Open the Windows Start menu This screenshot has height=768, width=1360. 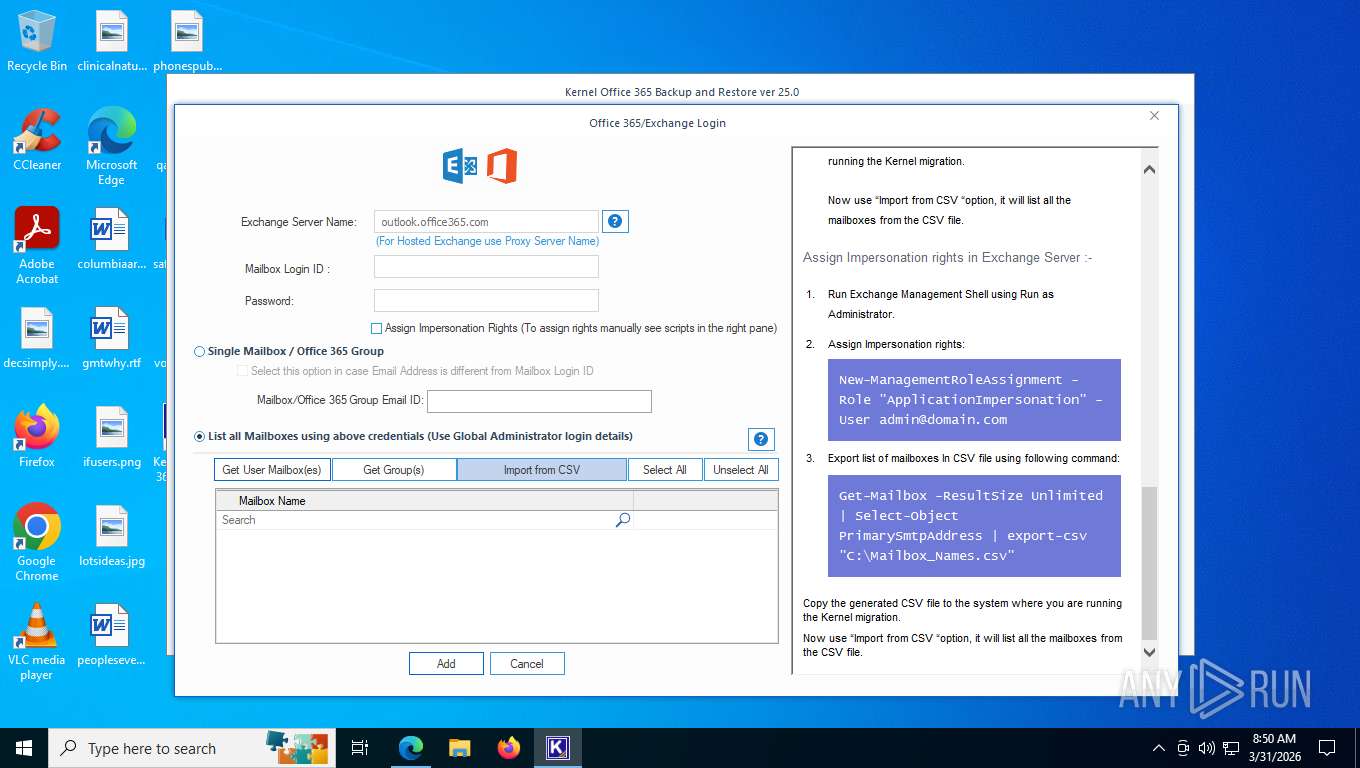pos(23,748)
